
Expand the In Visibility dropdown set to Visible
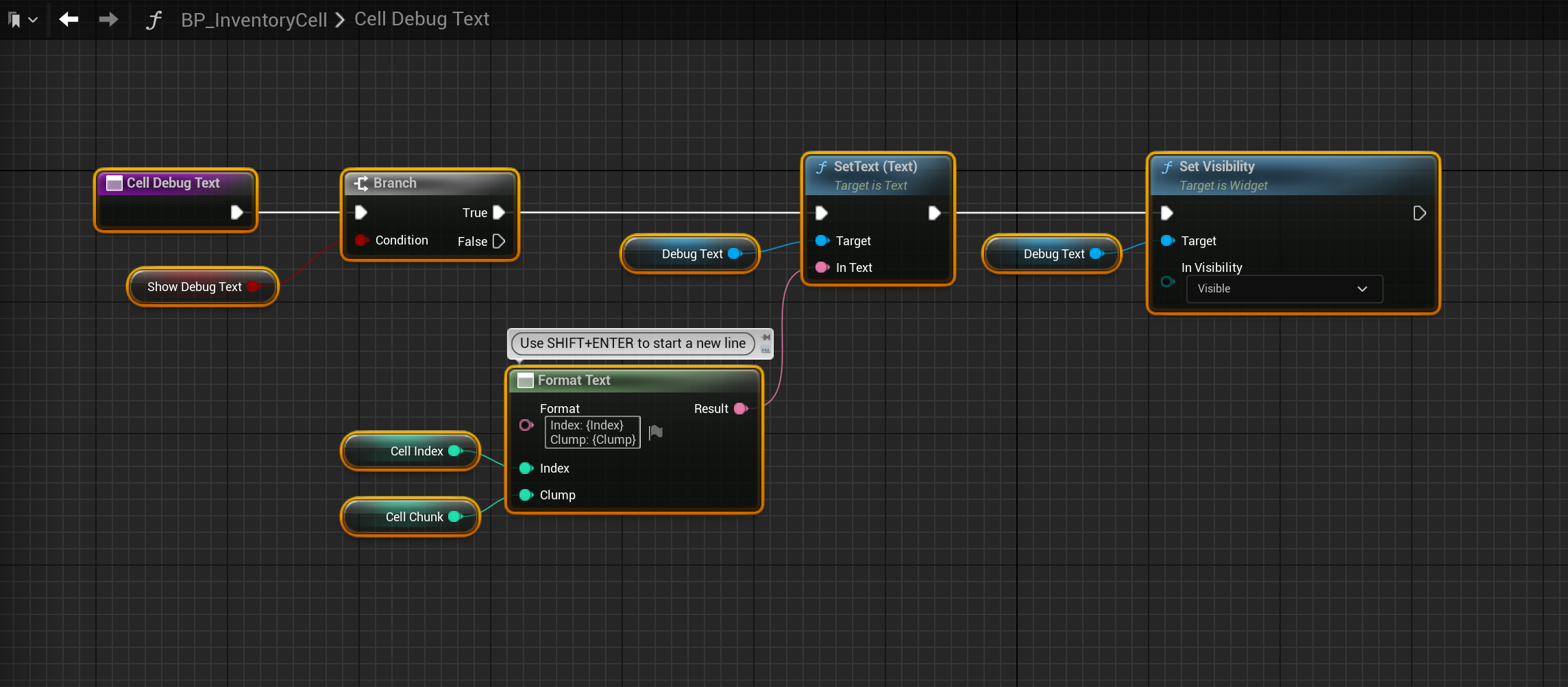(1284, 289)
